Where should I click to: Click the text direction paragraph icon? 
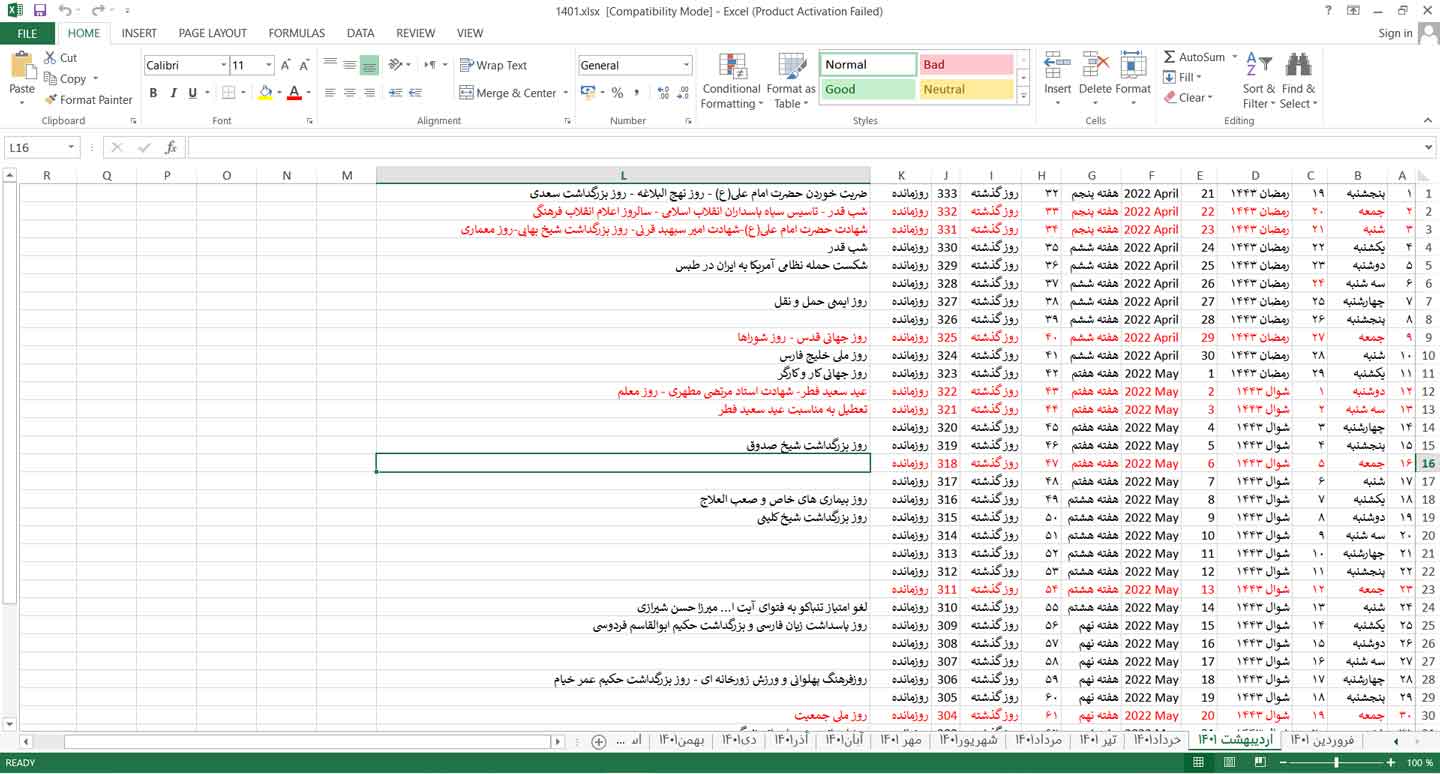430,65
